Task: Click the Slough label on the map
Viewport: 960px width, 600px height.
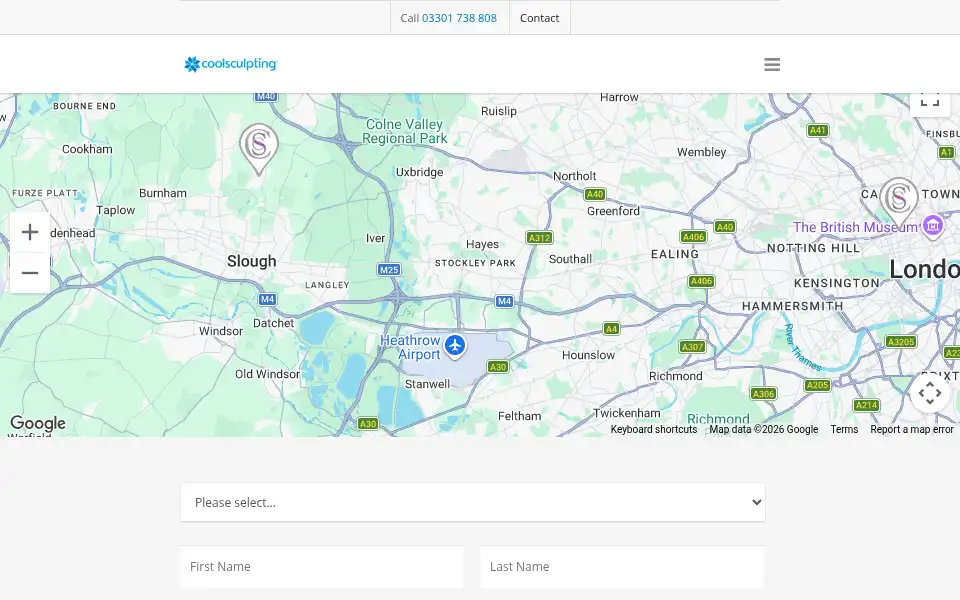Action: point(252,261)
